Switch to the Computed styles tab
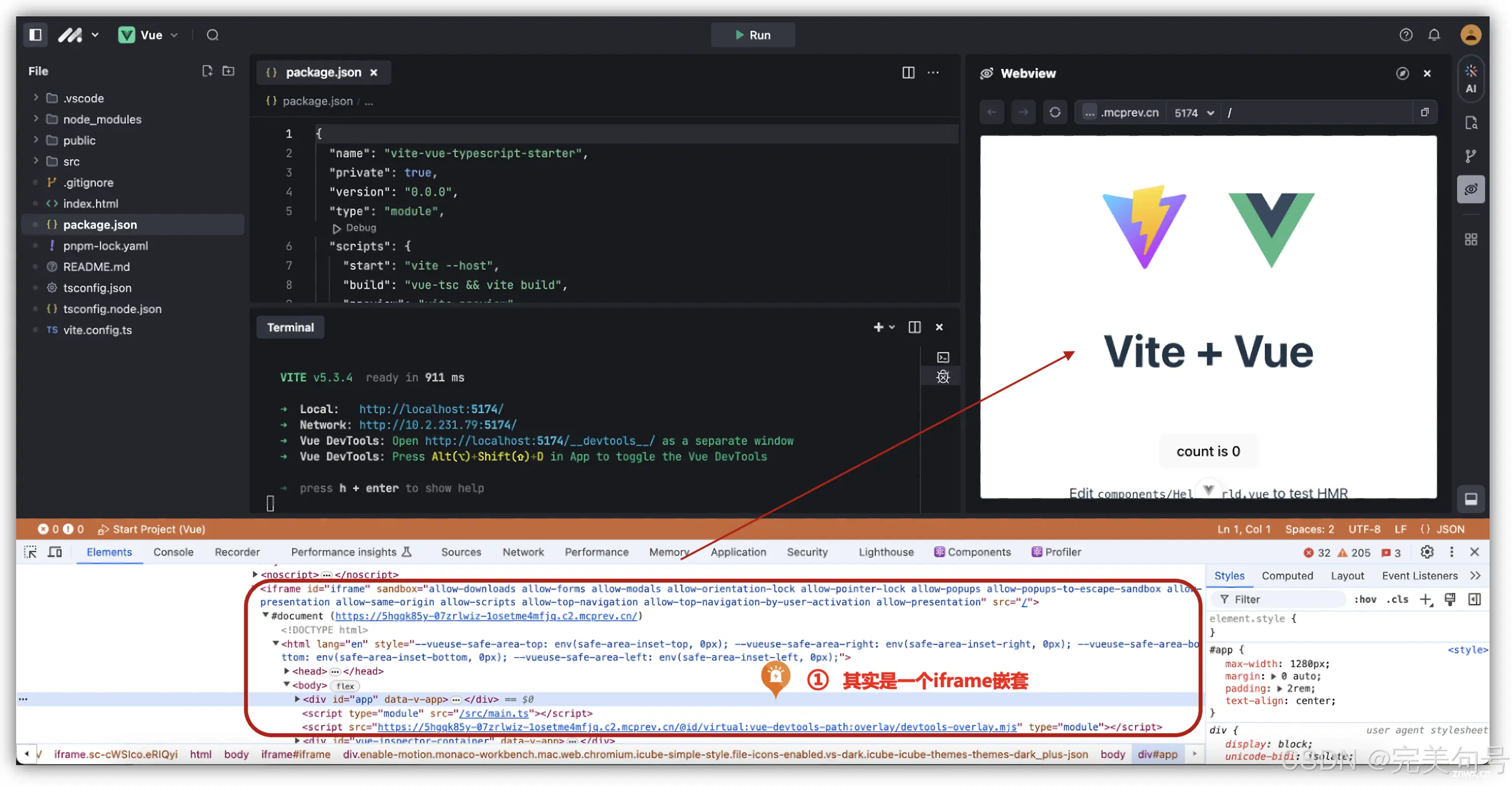1512x786 pixels. click(1287, 576)
